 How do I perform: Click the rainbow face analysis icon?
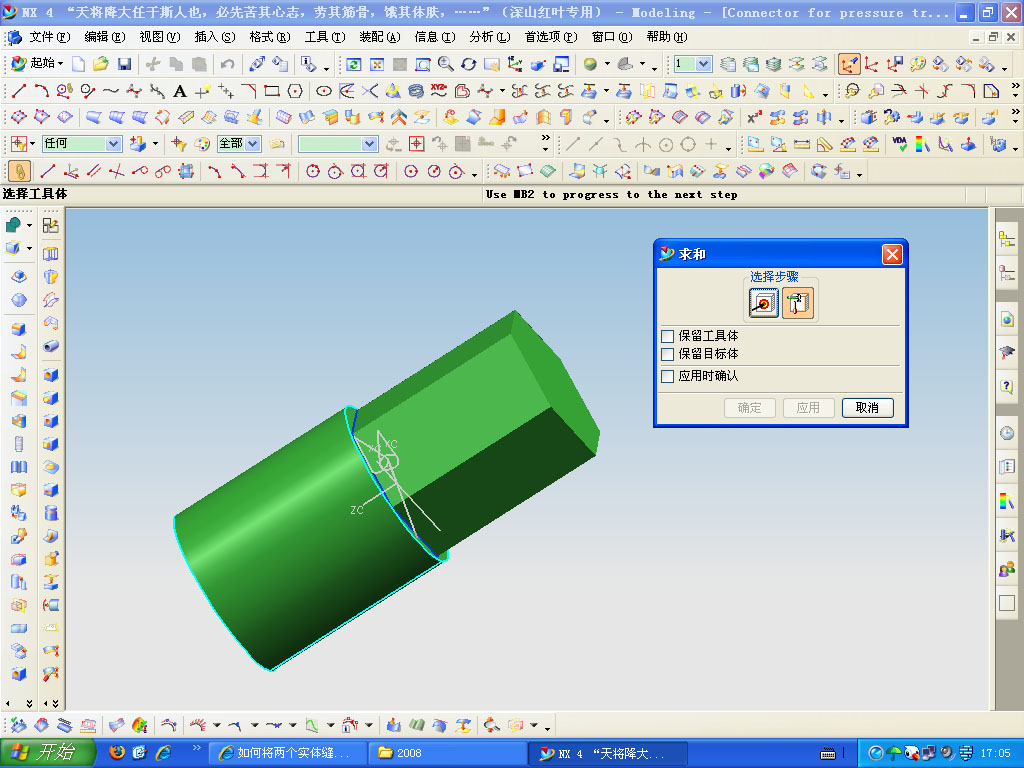tap(922, 144)
